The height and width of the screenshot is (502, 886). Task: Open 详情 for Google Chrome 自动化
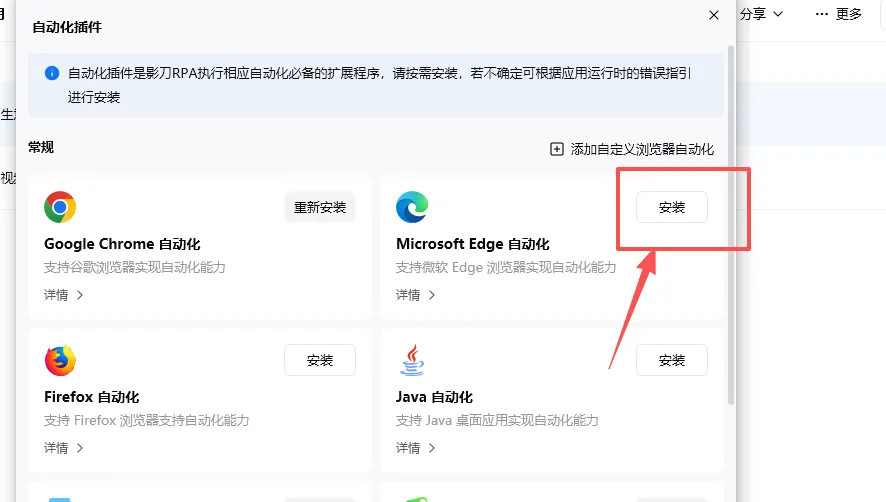(x=63, y=295)
